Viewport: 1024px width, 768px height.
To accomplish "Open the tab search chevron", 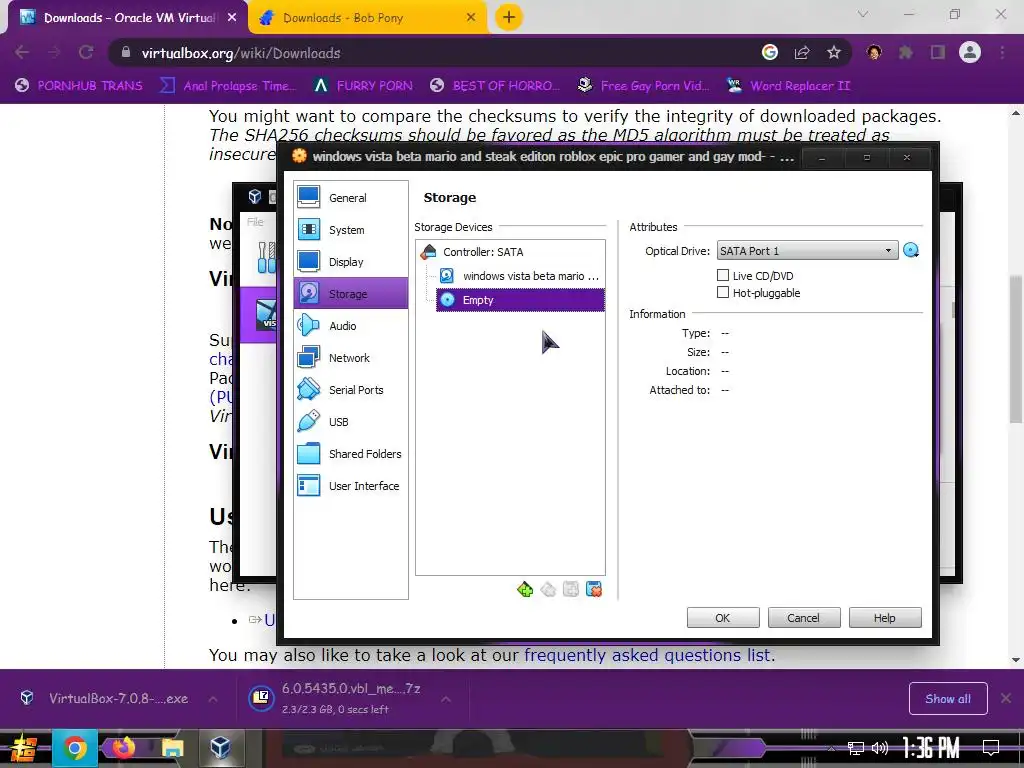I will (x=863, y=14).
